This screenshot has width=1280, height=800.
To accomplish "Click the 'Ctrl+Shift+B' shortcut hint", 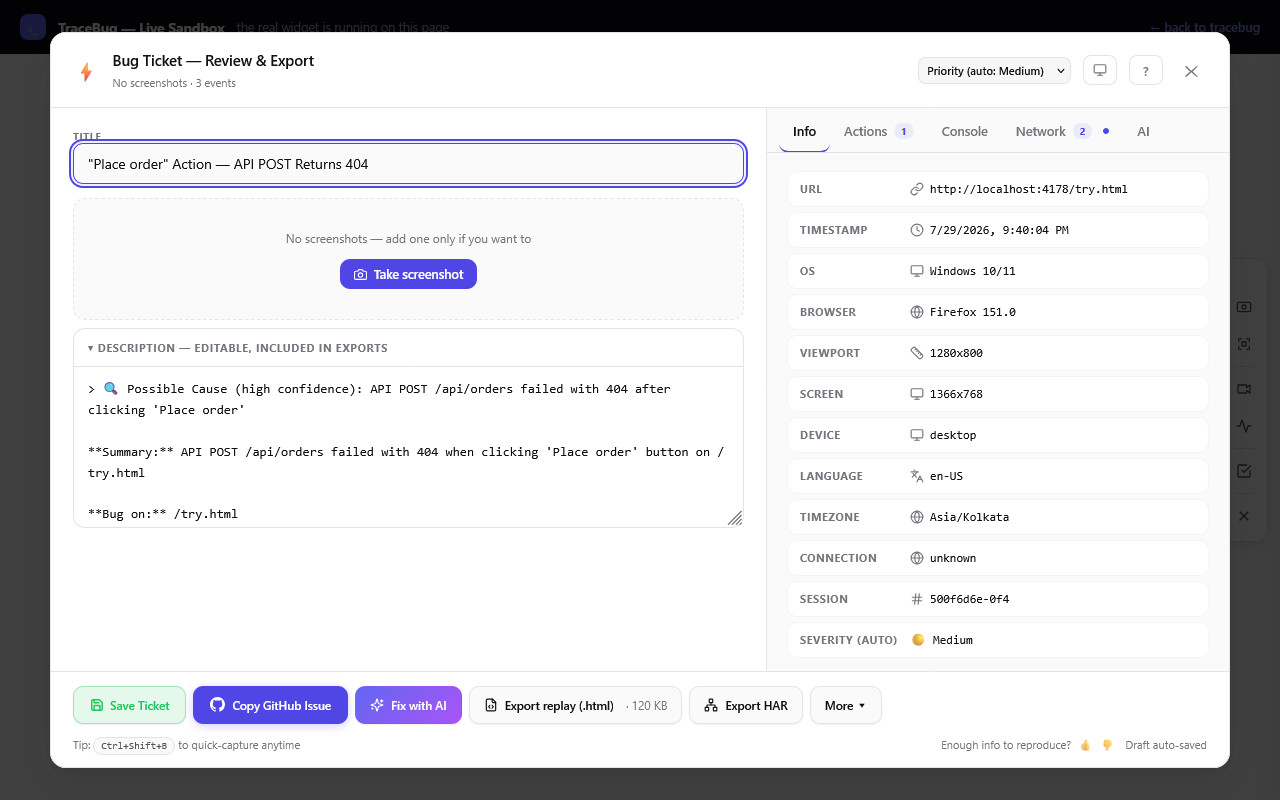I will pos(134,745).
